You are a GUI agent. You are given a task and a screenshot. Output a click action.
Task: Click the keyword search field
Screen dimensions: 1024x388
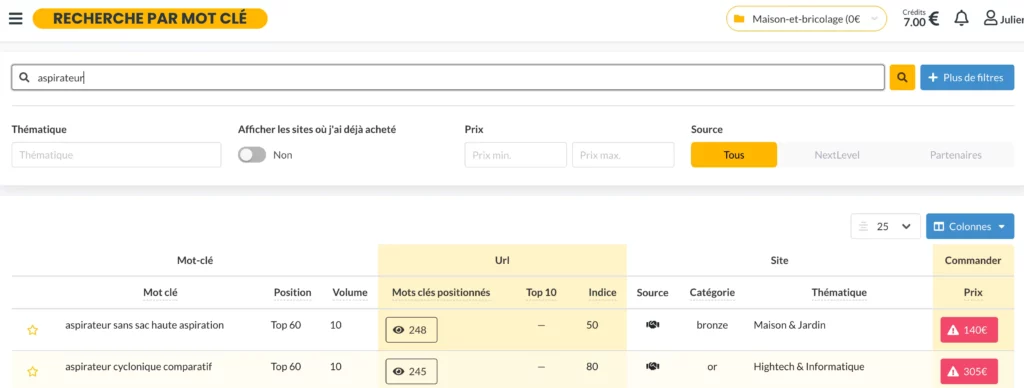(448, 77)
